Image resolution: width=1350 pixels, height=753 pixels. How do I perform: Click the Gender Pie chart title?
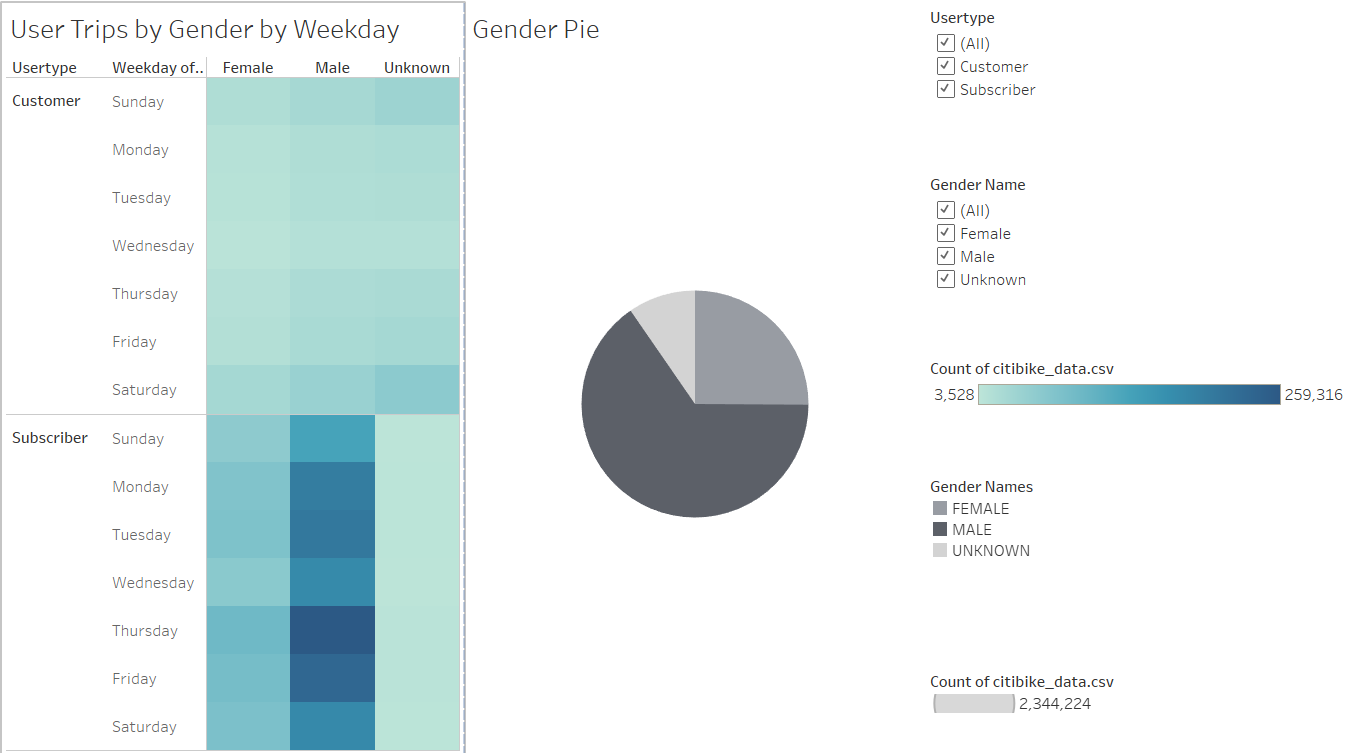[536, 29]
